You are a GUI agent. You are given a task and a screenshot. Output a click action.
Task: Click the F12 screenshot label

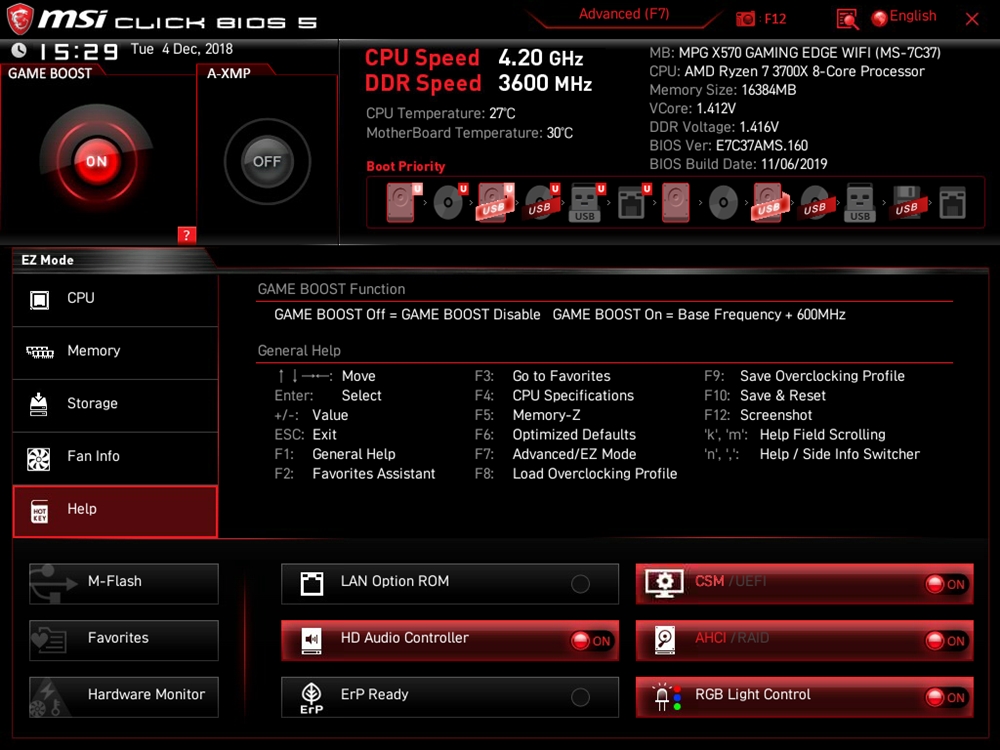click(775, 19)
